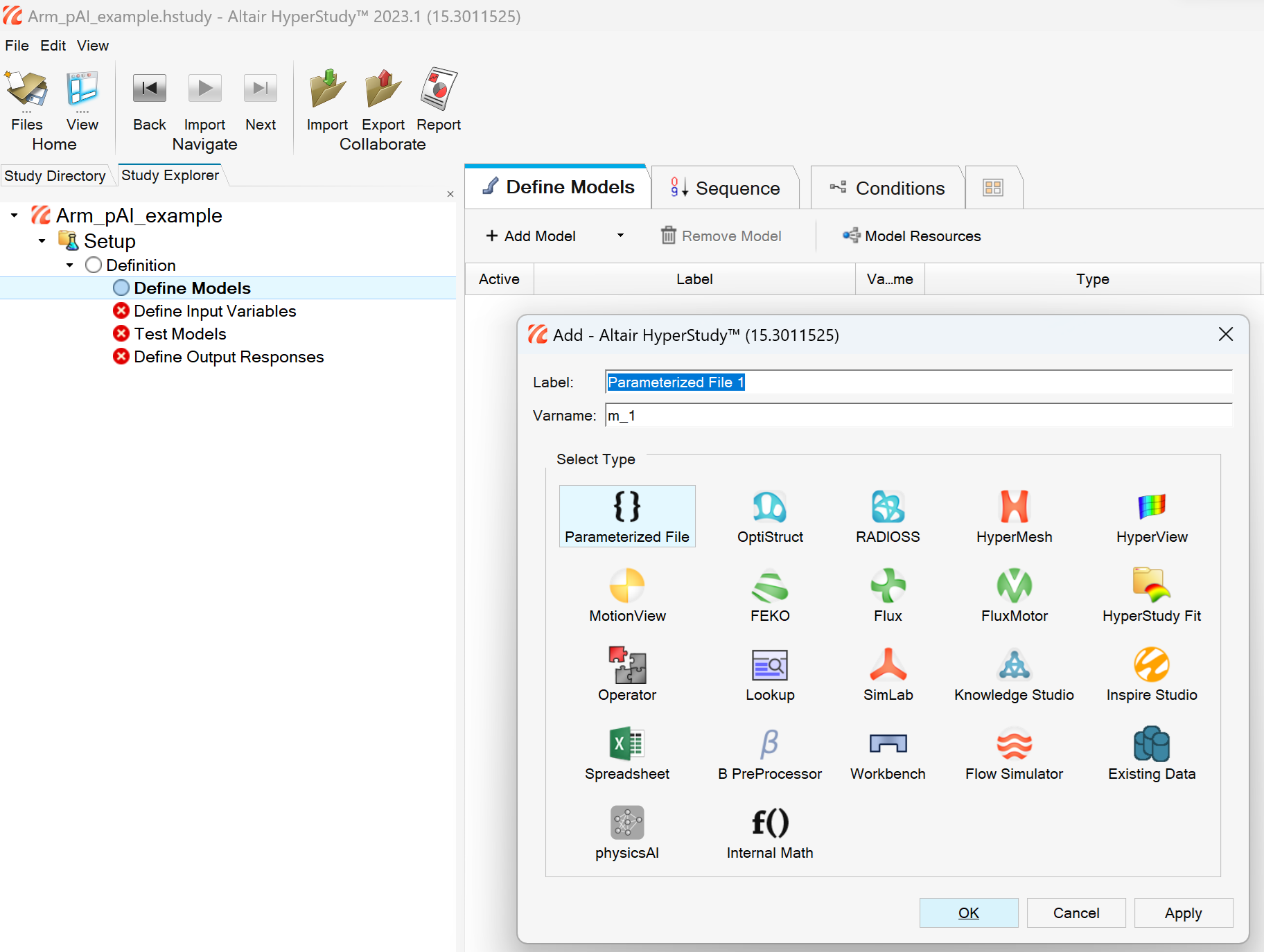Switch to the Study Explorer tab
This screenshot has width=1264, height=952.
170,175
